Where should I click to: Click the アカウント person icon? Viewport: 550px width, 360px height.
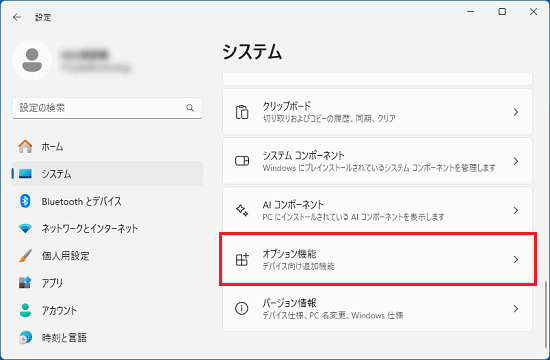[x=25, y=310]
